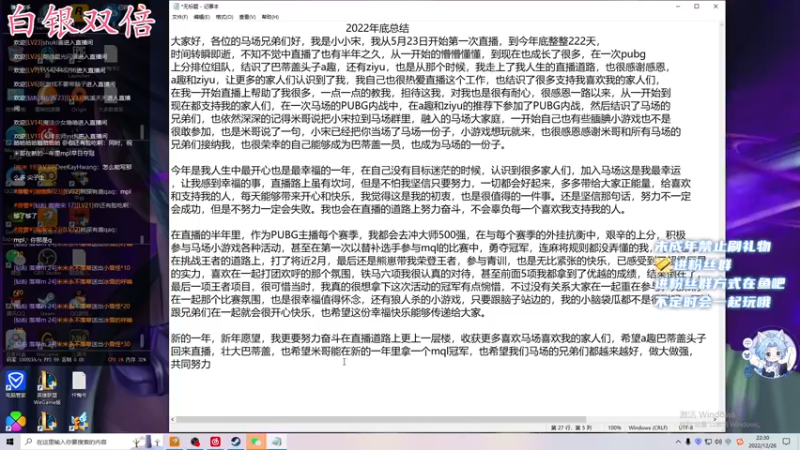Open the WeChat taskbar icon
800x450 pixels.
256,441
